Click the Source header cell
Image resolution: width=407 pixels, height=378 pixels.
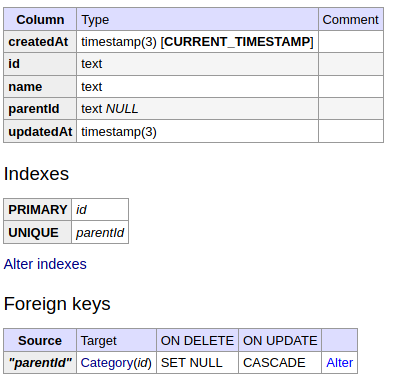(40, 340)
